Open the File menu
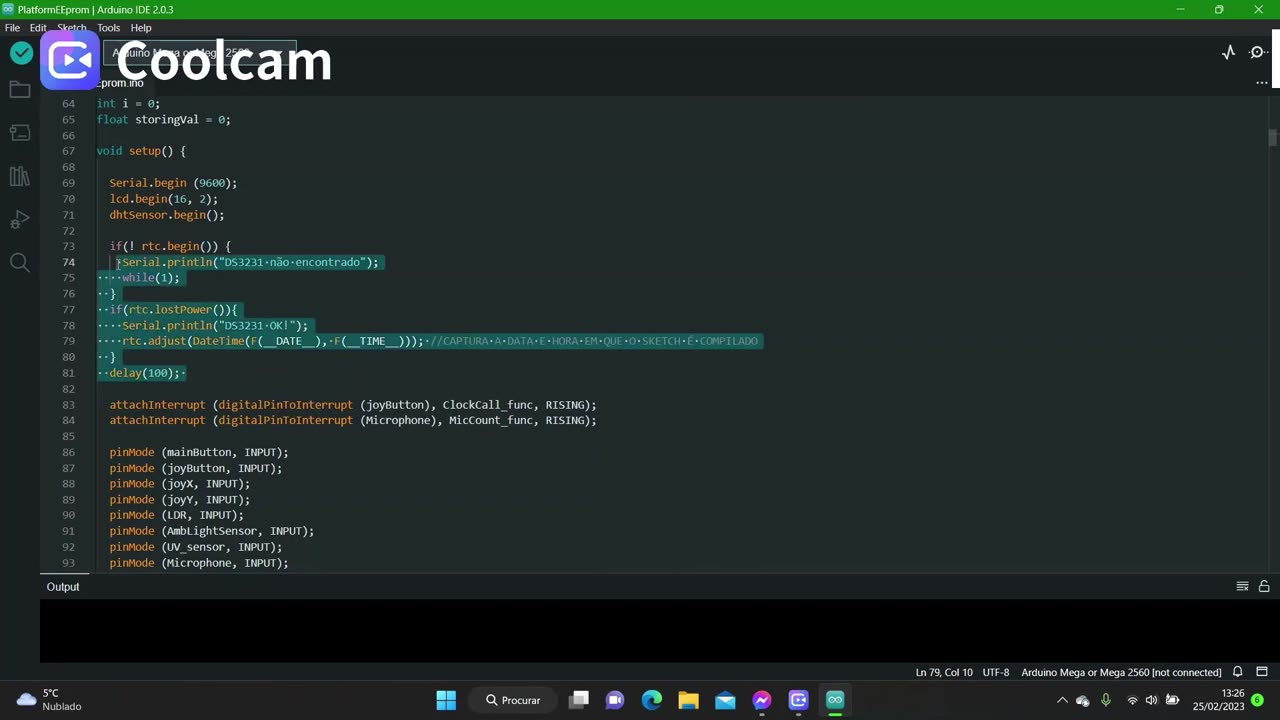The height and width of the screenshot is (720, 1280). click(x=12, y=28)
